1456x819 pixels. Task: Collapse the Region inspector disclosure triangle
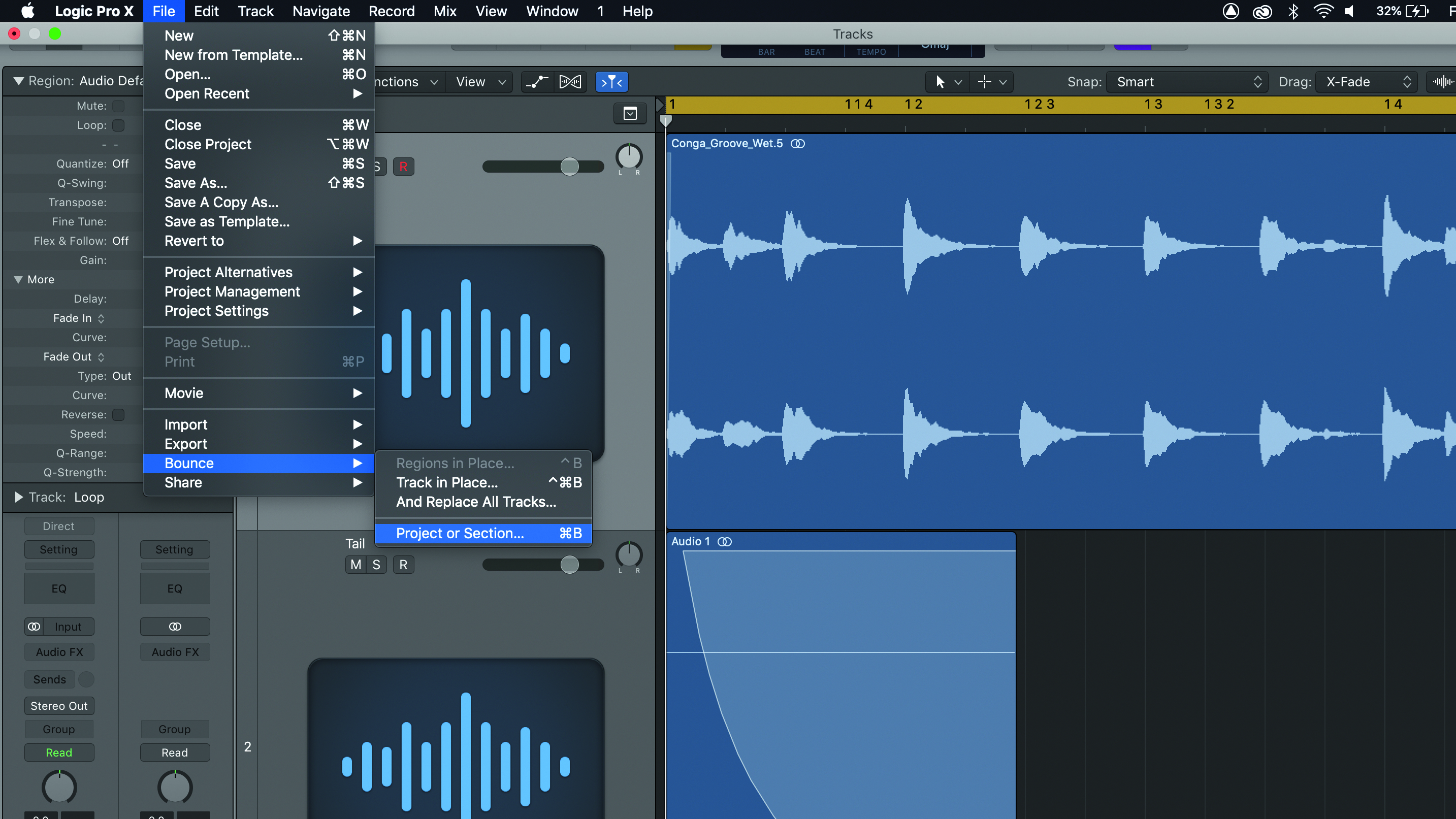pyautogui.click(x=19, y=81)
